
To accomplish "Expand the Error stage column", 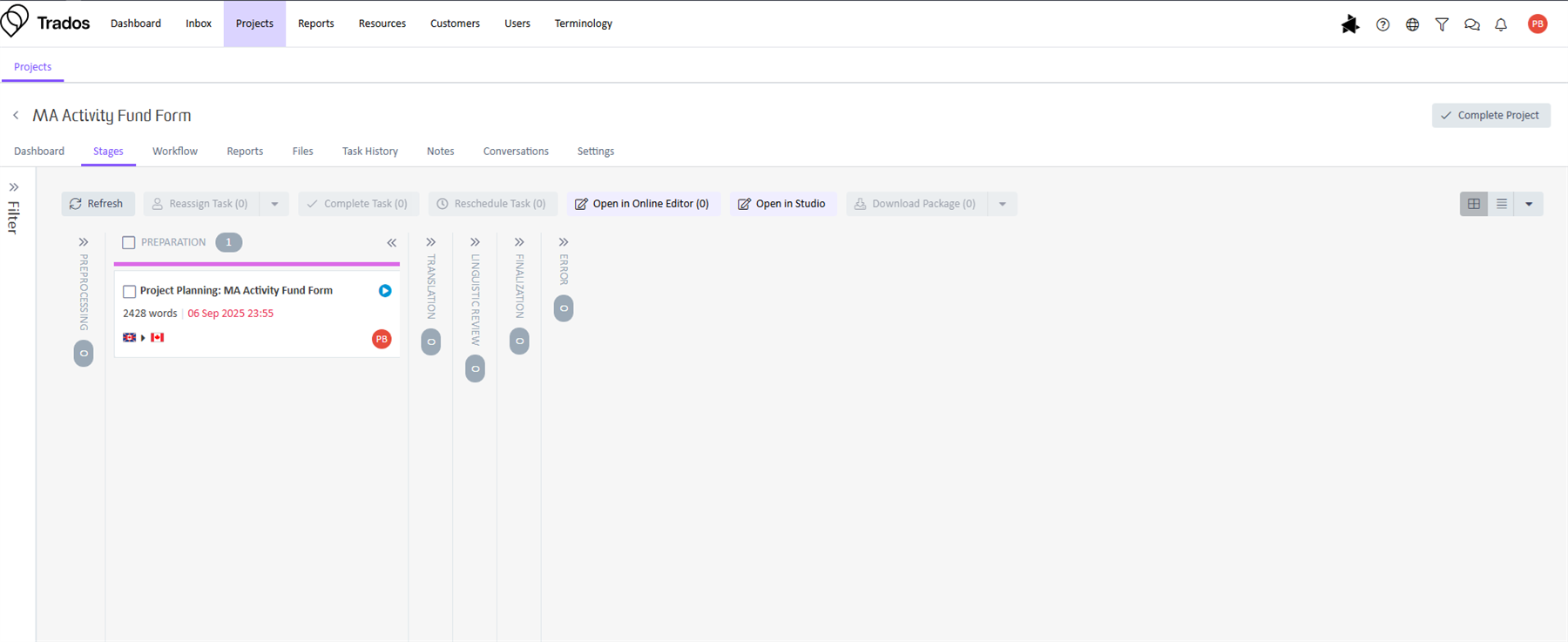I will 564,242.
